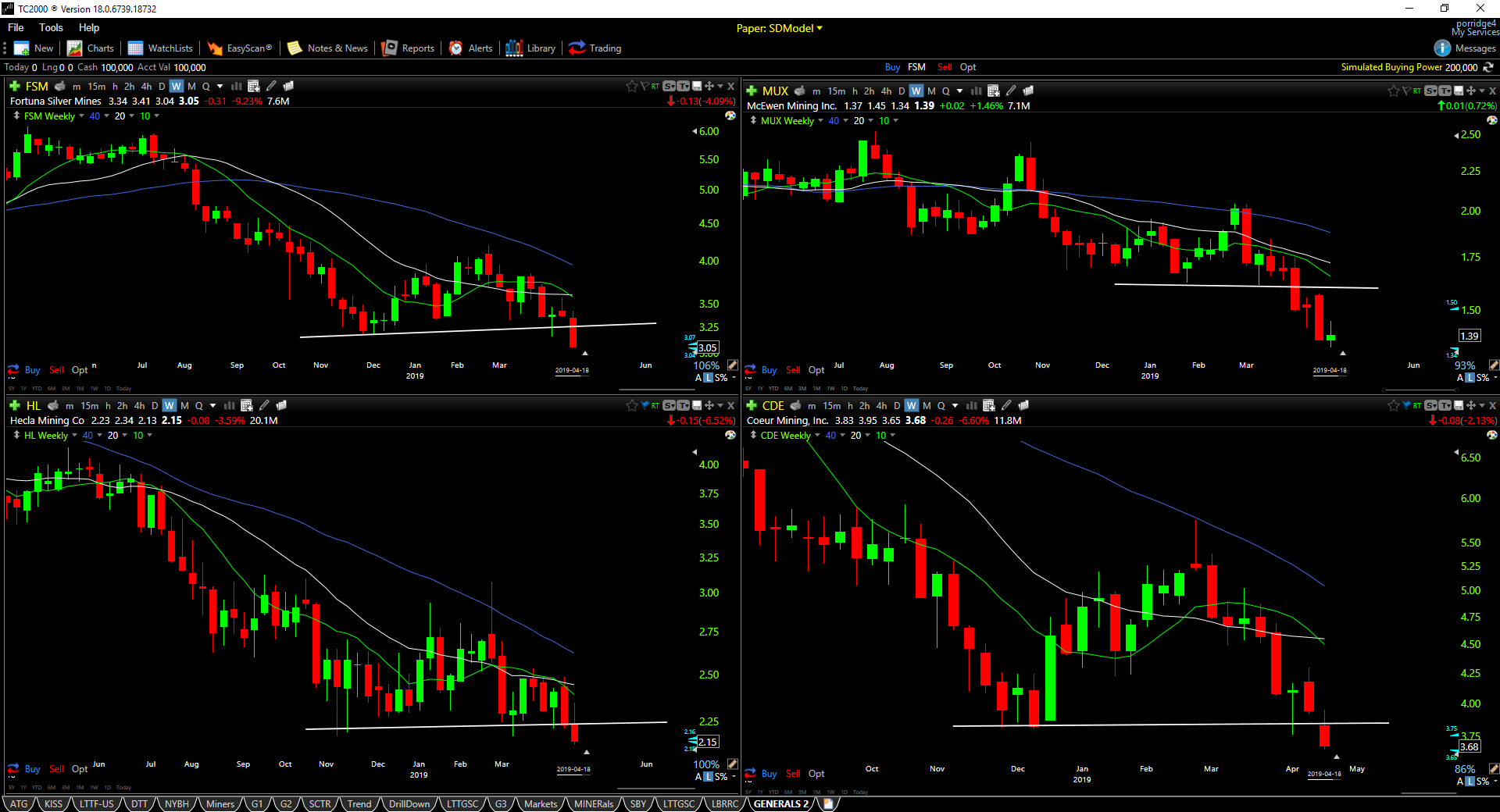Open the color palette icon on FSM chart
Screen dimensions: 1500x812
[730, 116]
